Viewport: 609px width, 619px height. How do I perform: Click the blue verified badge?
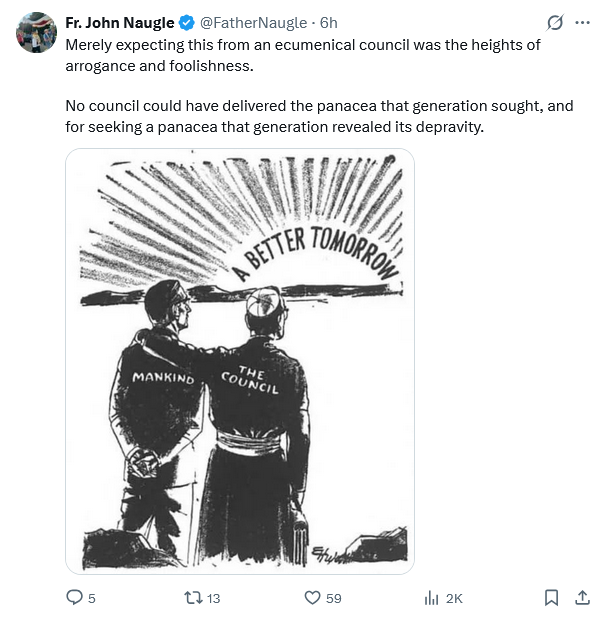pyautogui.click(x=187, y=23)
